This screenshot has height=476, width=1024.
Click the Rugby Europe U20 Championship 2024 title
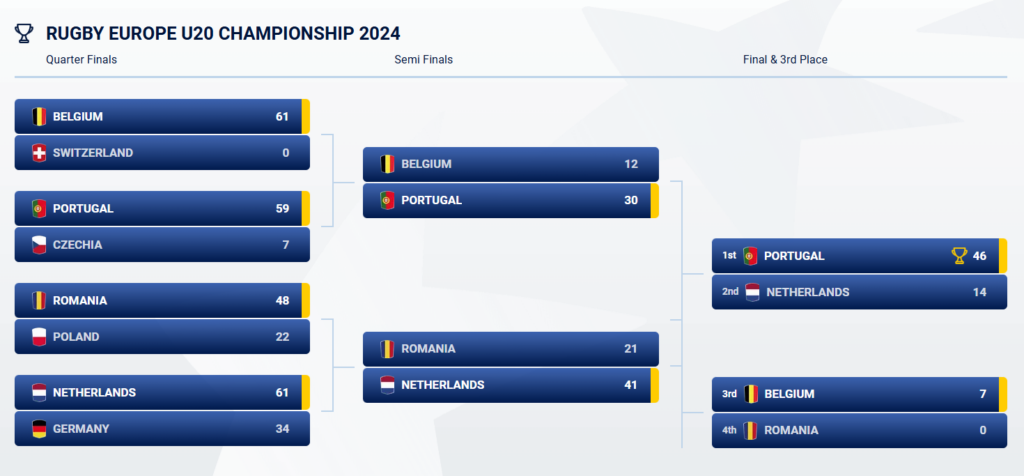pos(223,33)
